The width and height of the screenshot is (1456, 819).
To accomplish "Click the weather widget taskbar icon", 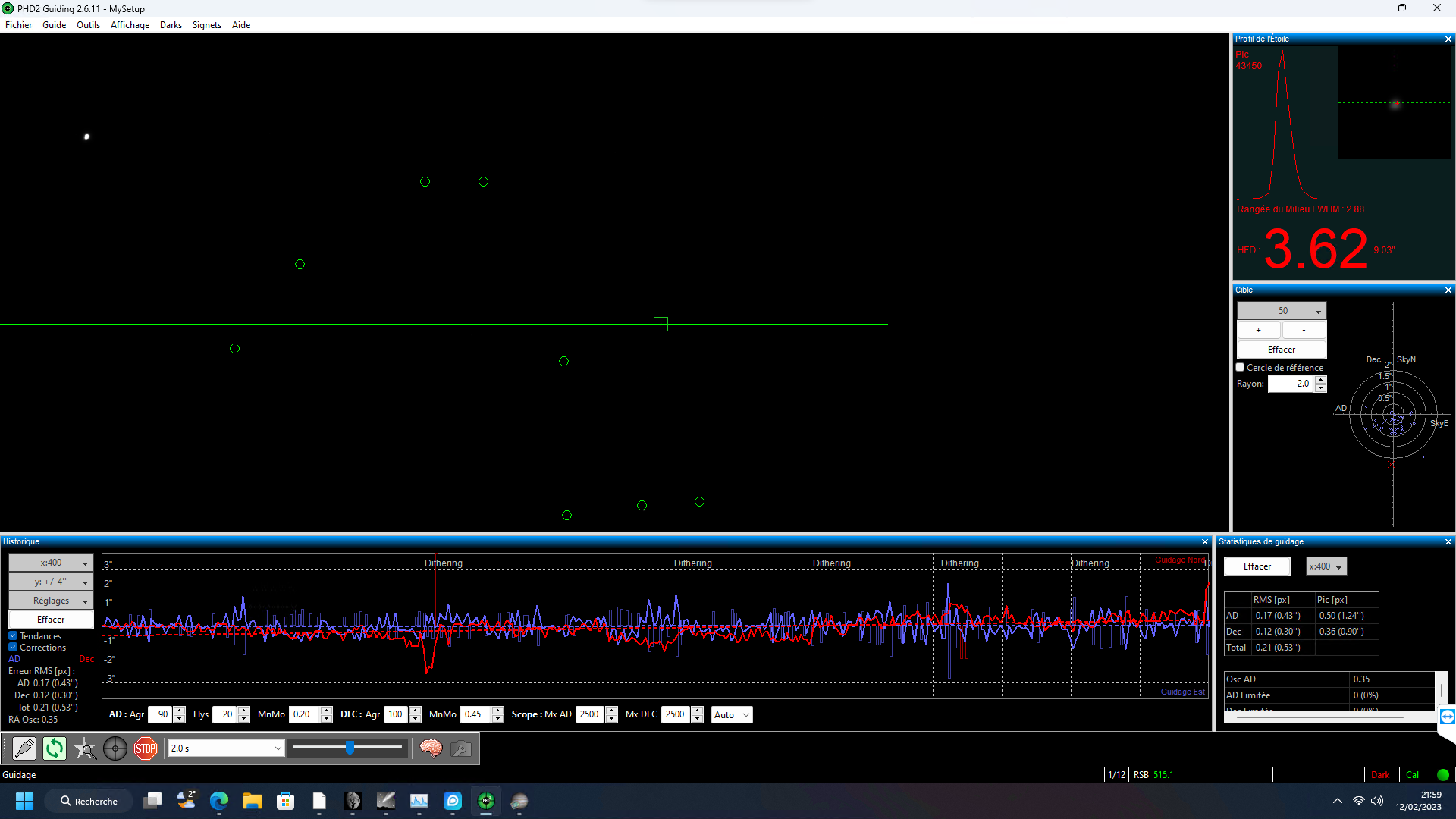I will point(186,801).
